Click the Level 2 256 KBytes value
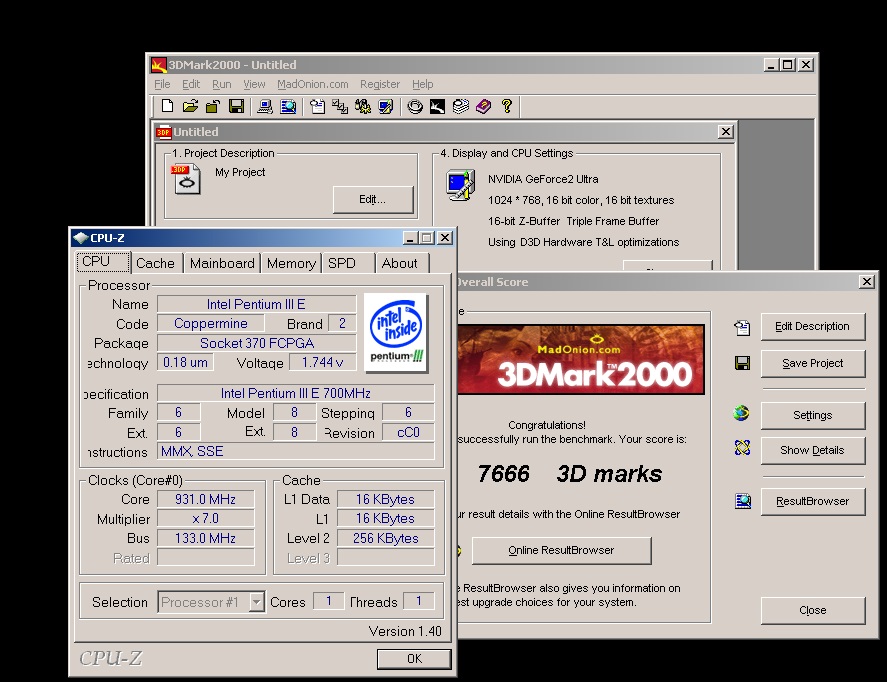Viewport: 887px width, 682px height. pyautogui.click(x=386, y=538)
